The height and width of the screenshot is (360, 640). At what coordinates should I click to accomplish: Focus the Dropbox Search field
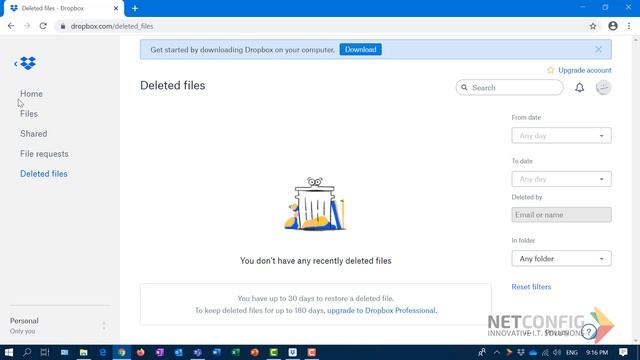tap(509, 87)
